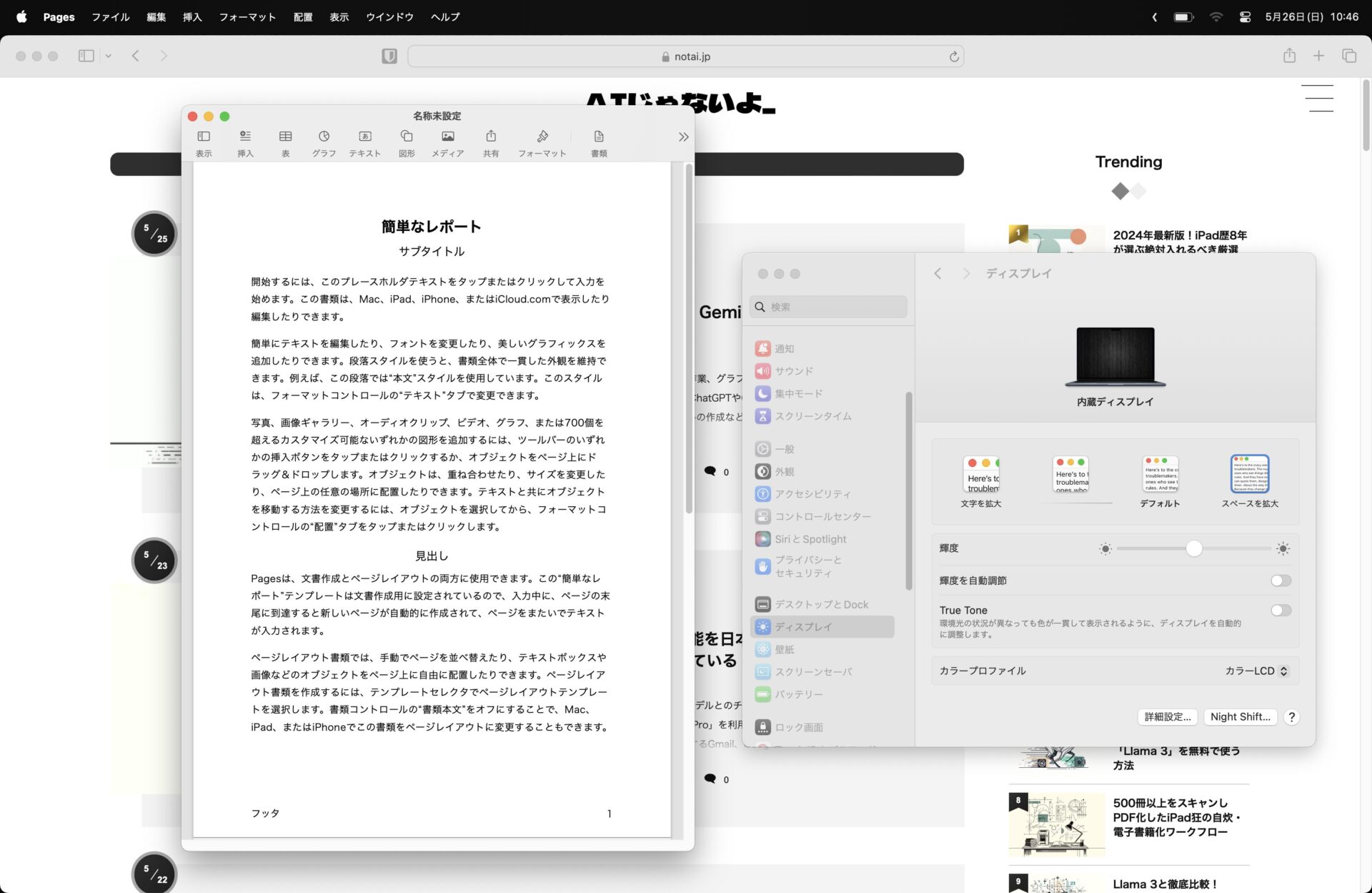Open the グラフ (chart) toolbar icon
Image resolution: width=1372 pixels, height=893 pixels.
pyautogui.click(x=324, y=137)
